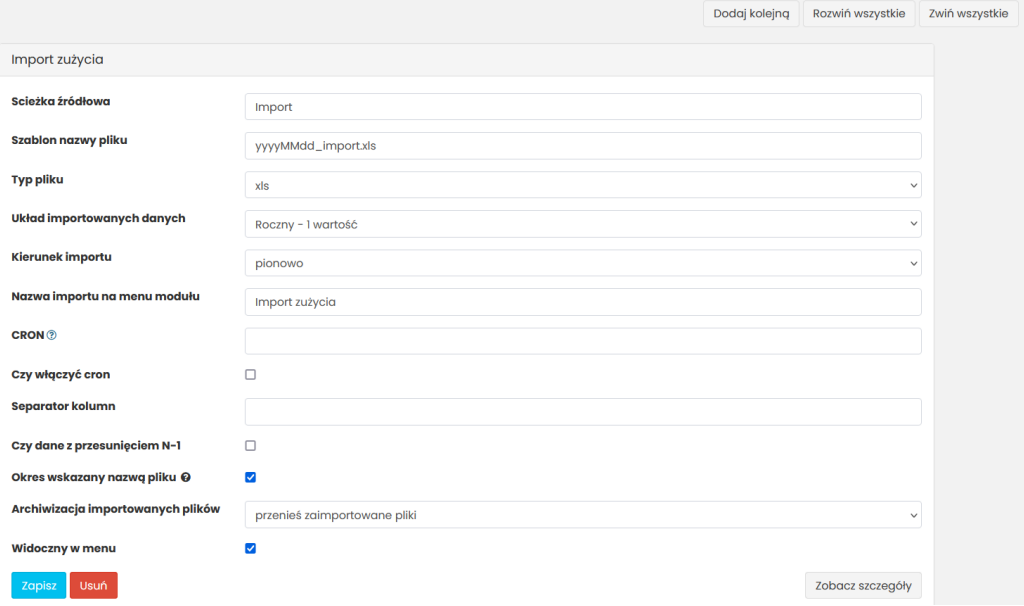
Task: Click the Separator kolumn text field
Action: (582, 412)
